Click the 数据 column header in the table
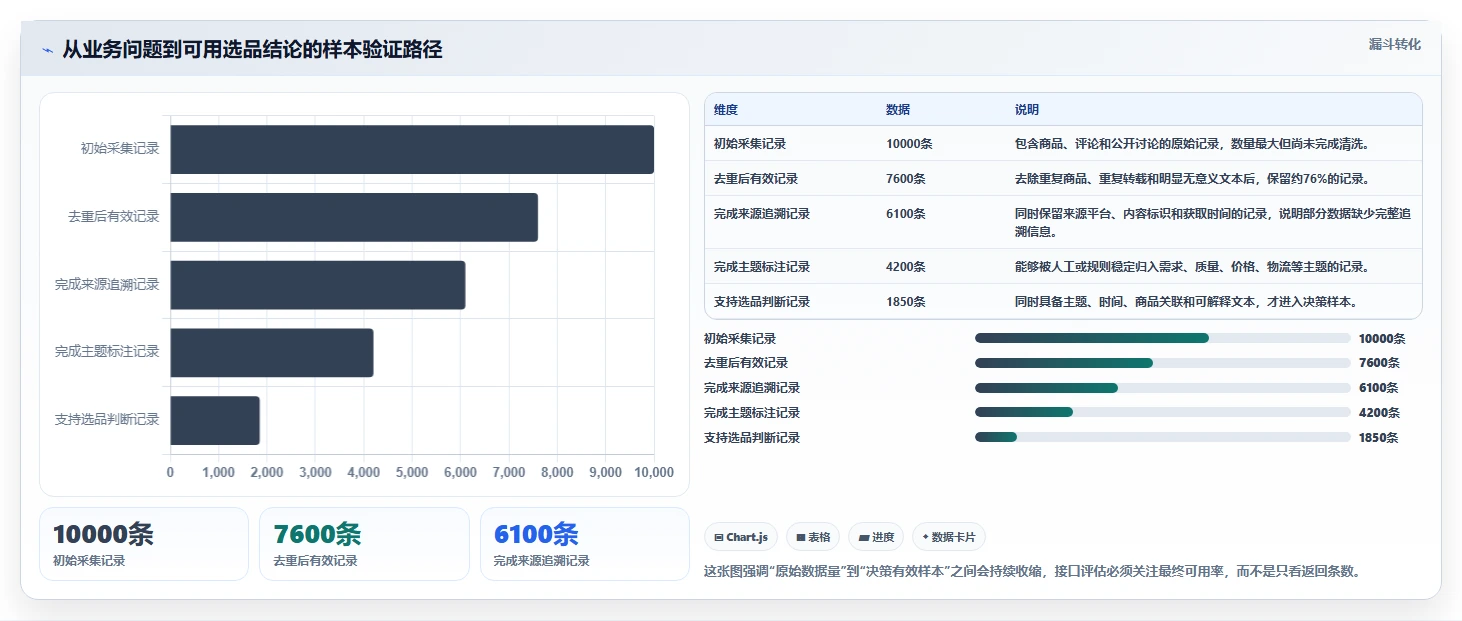The image size is (1462, 621). (x=898, y=109)
